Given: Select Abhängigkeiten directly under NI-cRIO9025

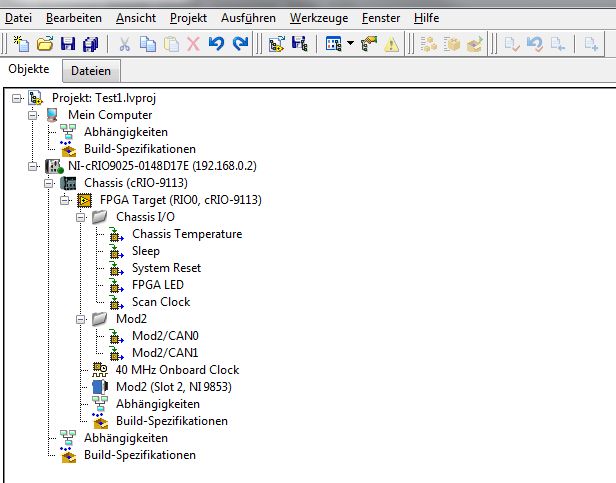Looking at the screenshot, I should click(x=126, y=438).
